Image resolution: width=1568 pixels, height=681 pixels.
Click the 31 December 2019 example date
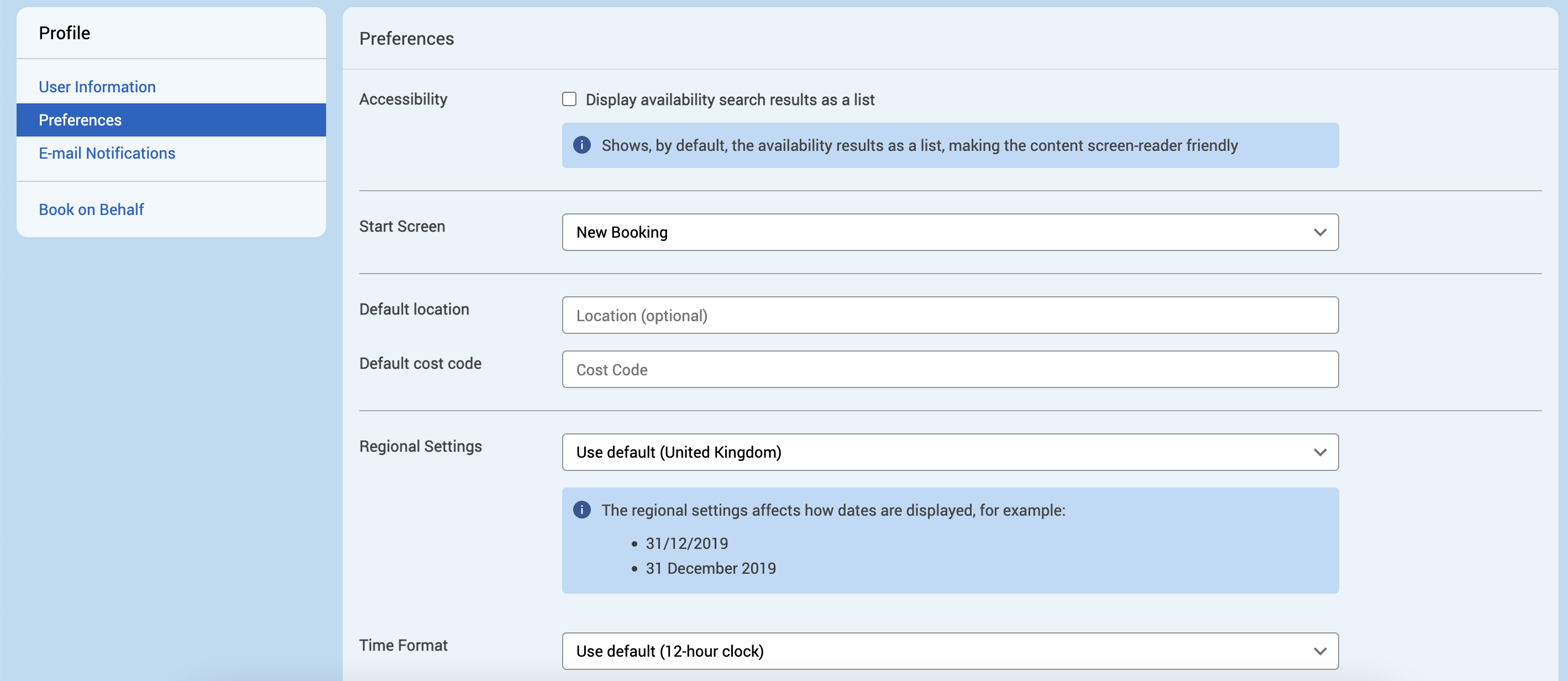[x=710, y=568]
